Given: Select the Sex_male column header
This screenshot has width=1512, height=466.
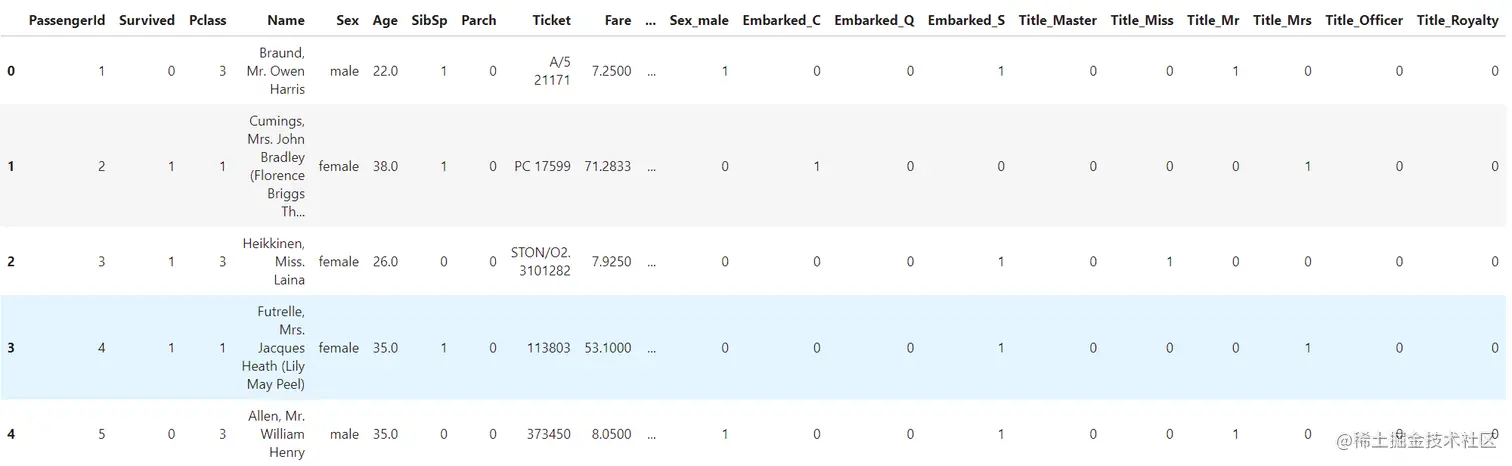Looking at the screenshot, I should (x=699, y=20).
